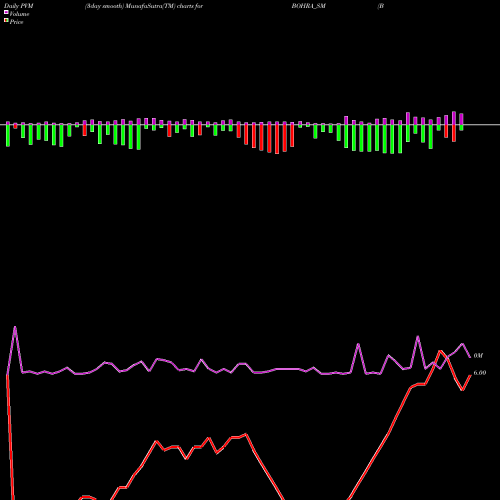Click the 'BOHRA_SM' symbol label

(309, 6)
